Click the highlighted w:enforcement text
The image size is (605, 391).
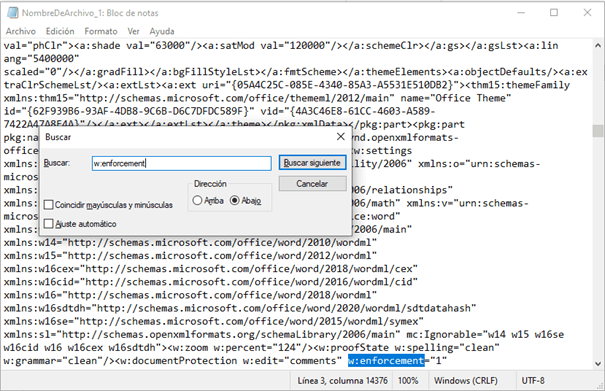coord(386,361)
